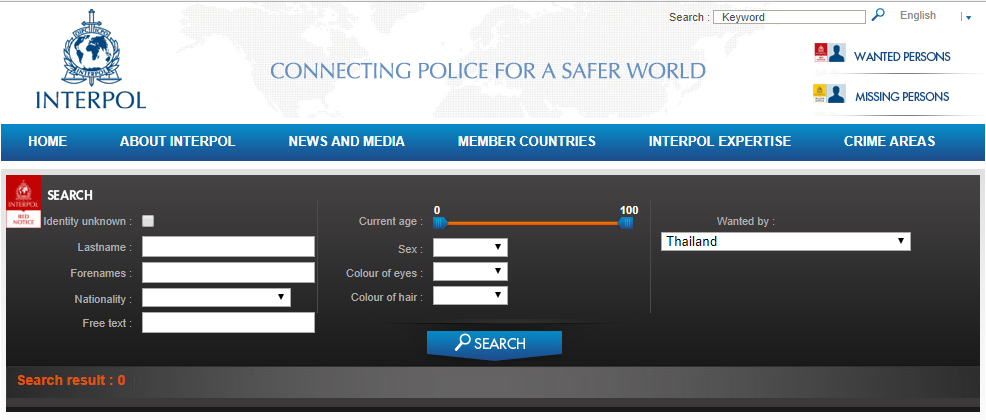Focus the Lastname input field
Viewport: 986px width, 420px height.
click(x=228, y=247)
